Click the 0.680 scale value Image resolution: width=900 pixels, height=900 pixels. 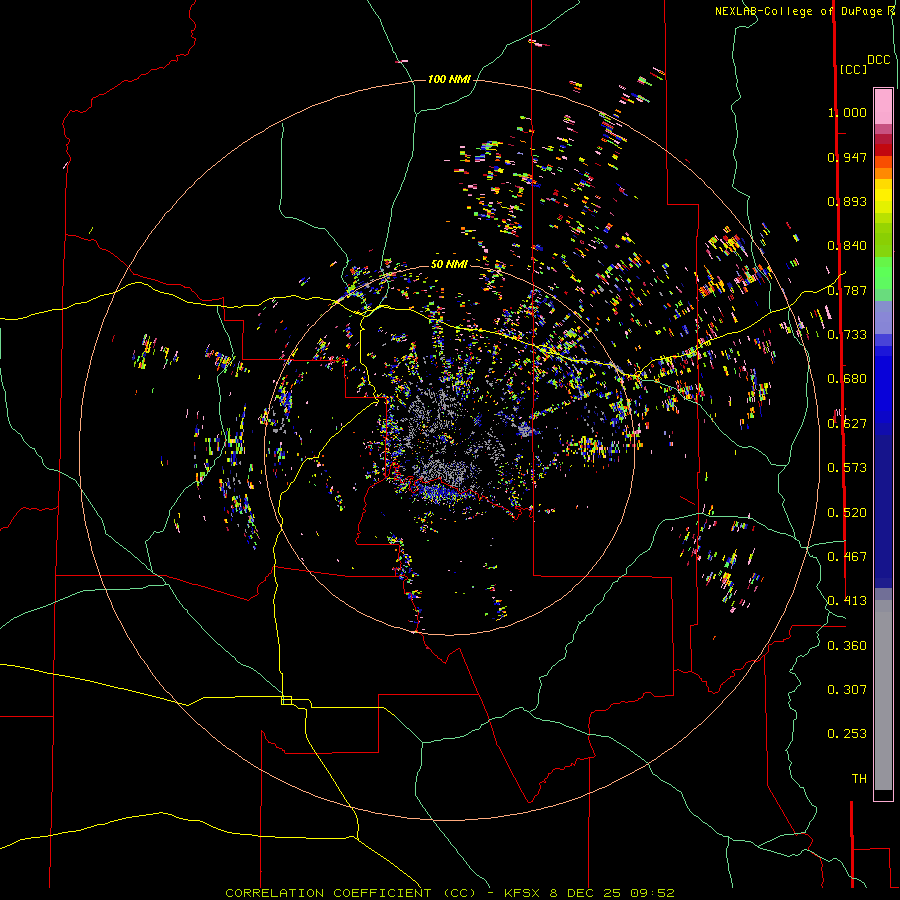coord(847,379)
